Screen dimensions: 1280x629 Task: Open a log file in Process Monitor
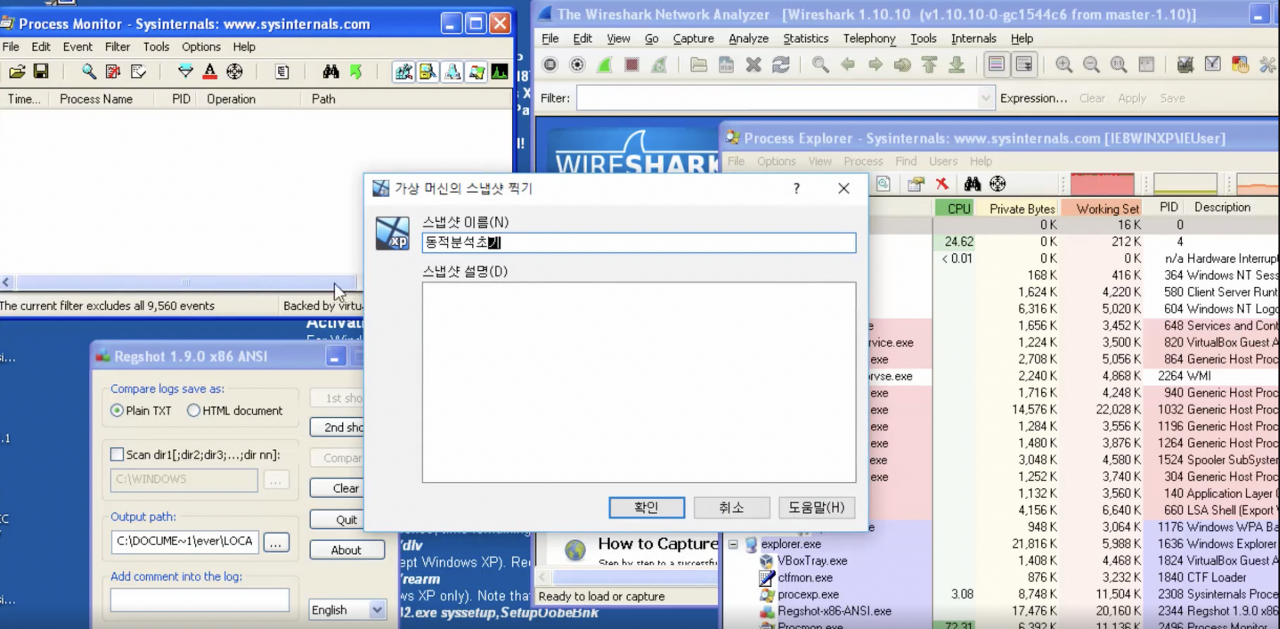click(x=17, y=71)
